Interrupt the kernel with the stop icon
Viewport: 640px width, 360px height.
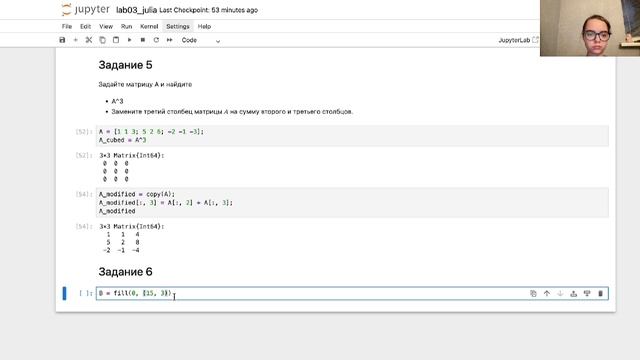tap(142, 40)
